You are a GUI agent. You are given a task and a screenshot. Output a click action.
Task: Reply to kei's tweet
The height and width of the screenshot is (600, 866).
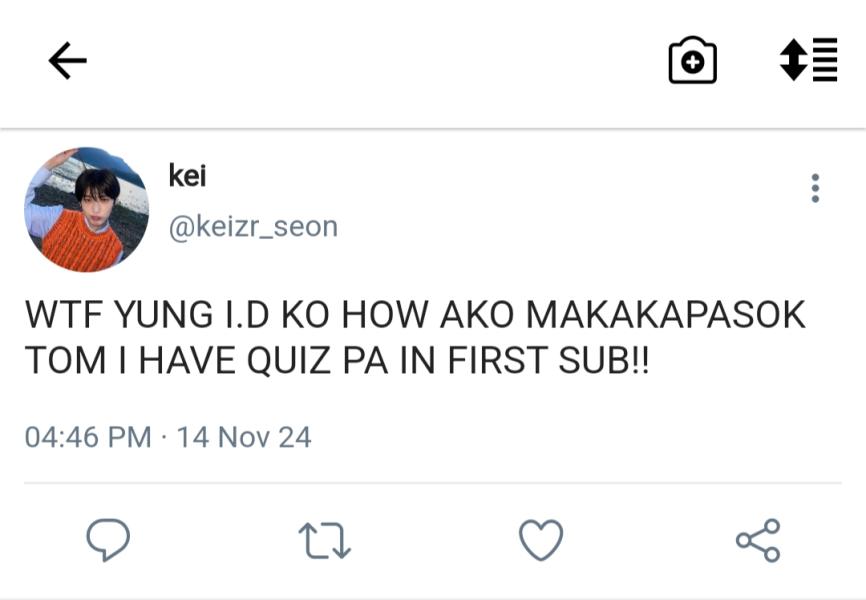click(108, 540)
